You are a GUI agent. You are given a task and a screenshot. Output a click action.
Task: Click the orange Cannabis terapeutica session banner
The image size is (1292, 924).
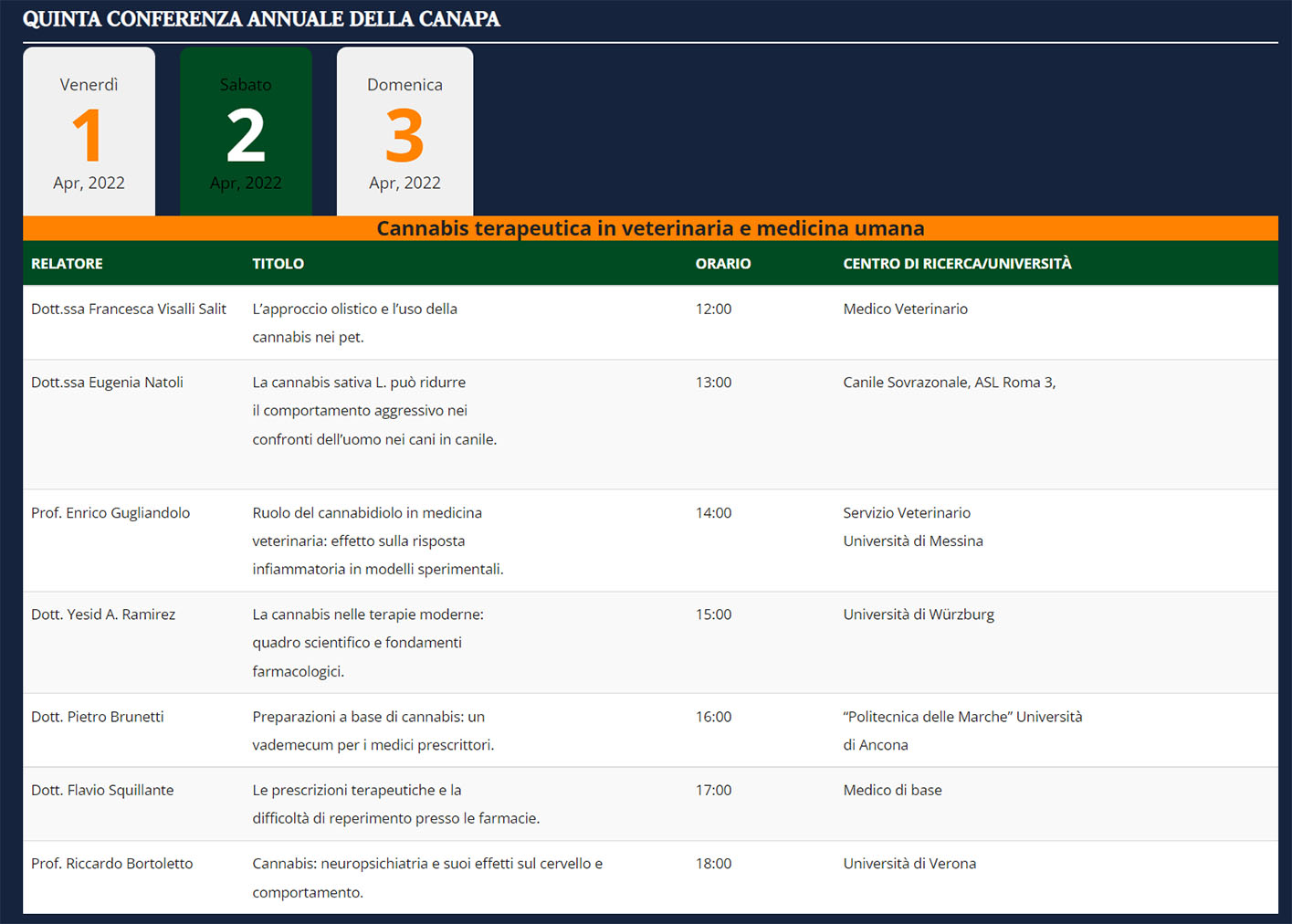pos(650,228)
